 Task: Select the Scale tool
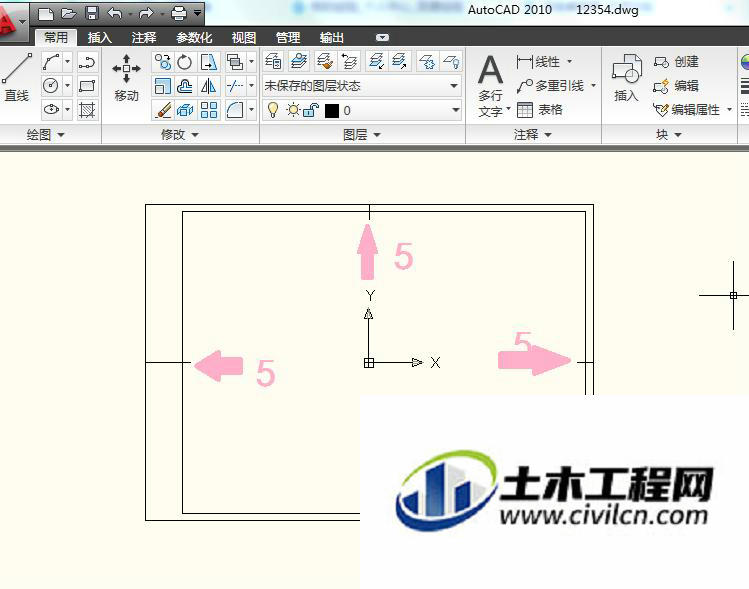coord(162,86)
